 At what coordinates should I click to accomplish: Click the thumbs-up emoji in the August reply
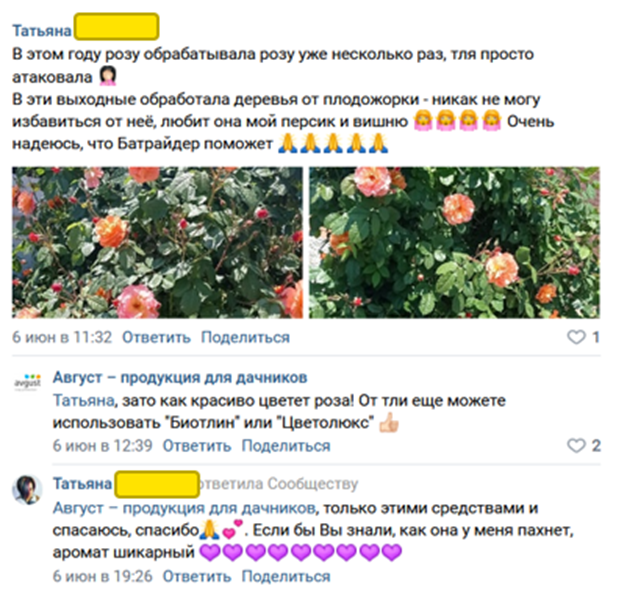coord(389,422)
